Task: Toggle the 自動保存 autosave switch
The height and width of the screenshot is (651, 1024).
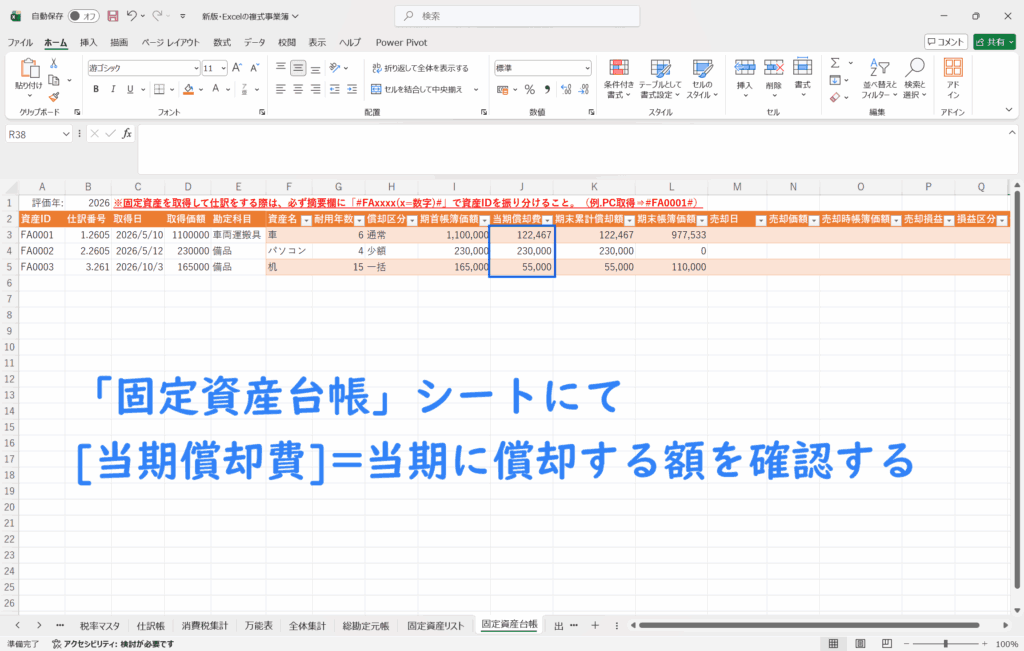Action: (x=85, y=16)
